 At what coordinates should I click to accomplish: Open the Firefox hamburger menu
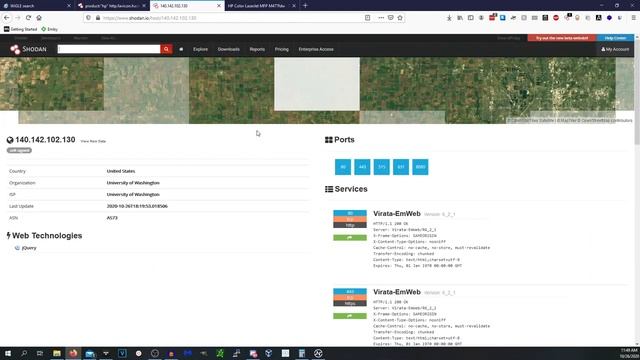pos(633,18)
